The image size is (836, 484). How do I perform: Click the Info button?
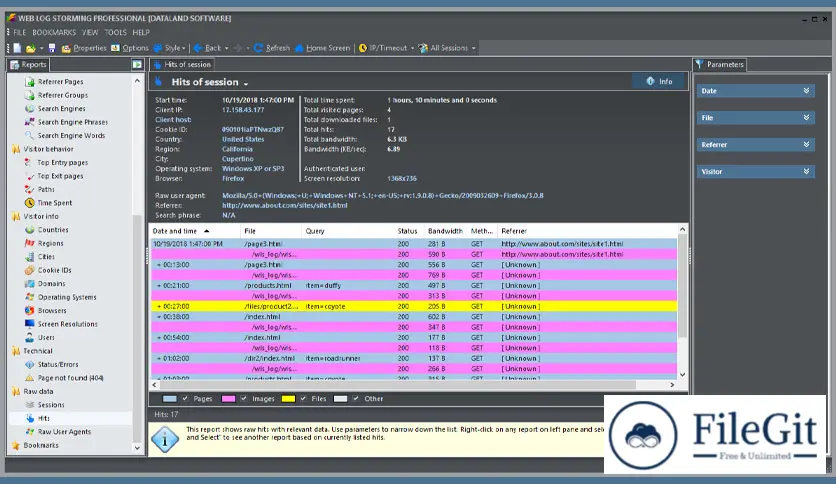point(660,82)
